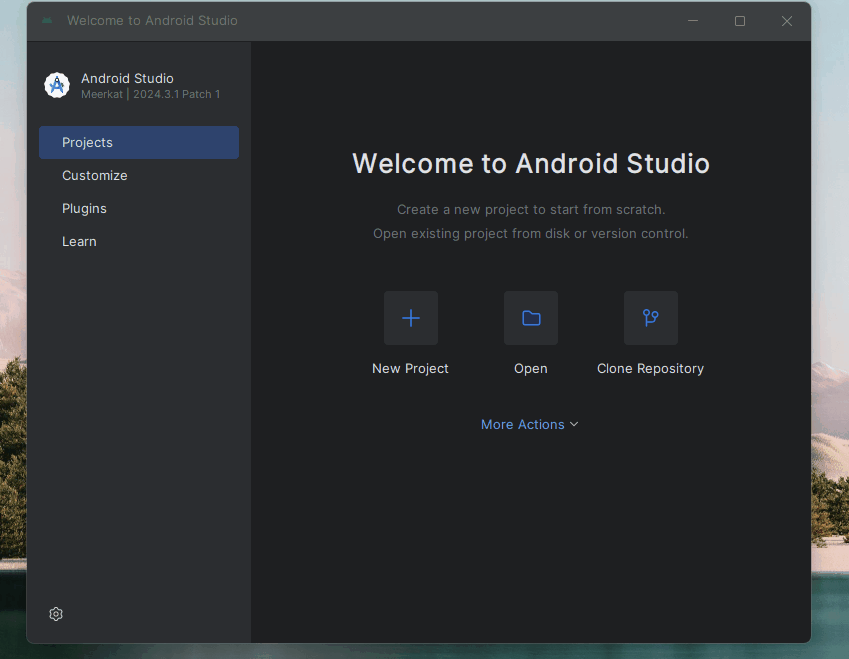Click the Android Studio logo in the sidebar
Screen dimensions: 849x659
[57, 86]
